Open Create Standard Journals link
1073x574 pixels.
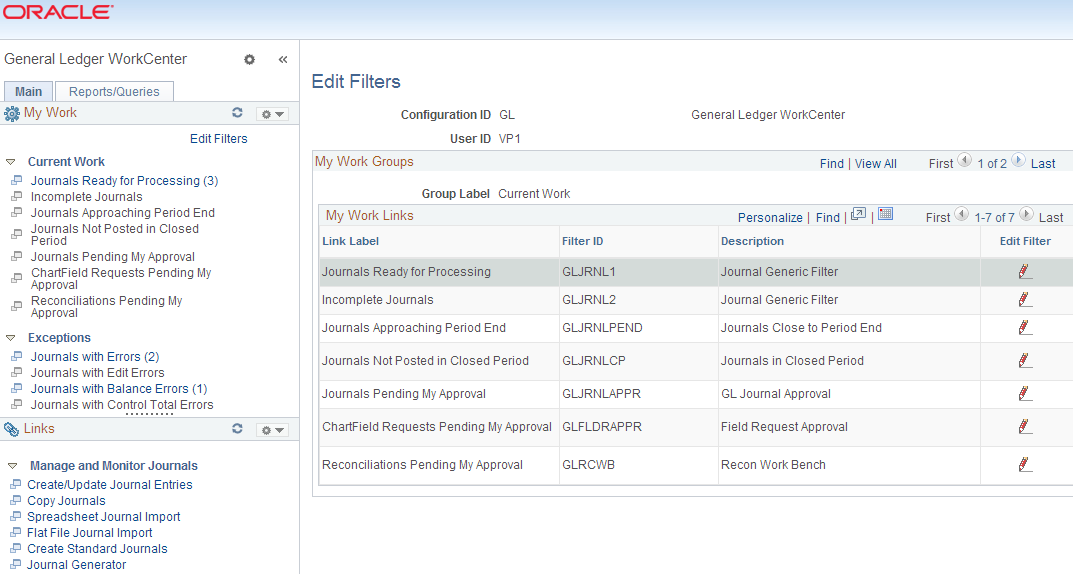coord(97,549)
